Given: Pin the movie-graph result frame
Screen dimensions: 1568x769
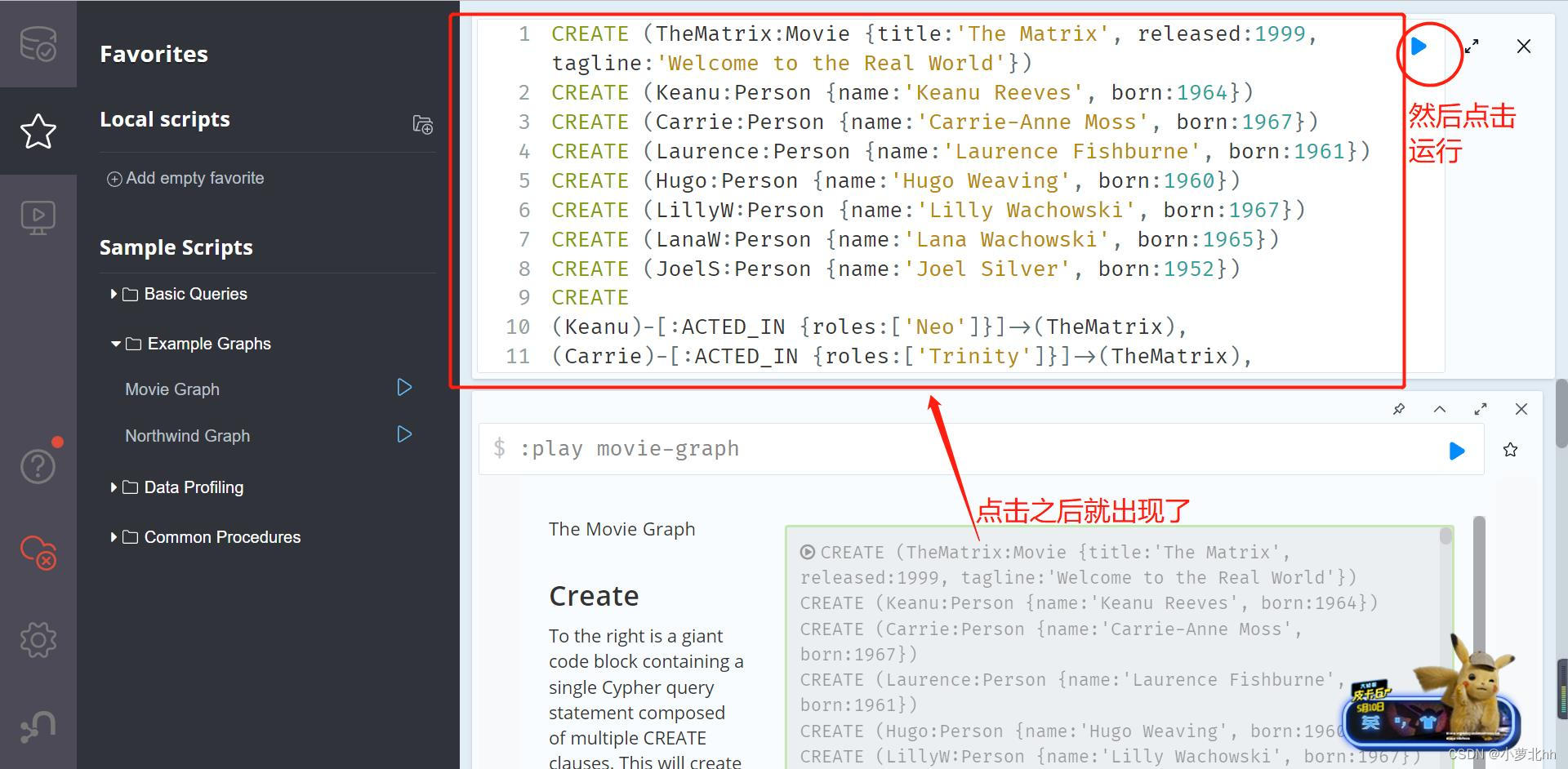Looking at the screenshot, I should (x=1399, y=409).
